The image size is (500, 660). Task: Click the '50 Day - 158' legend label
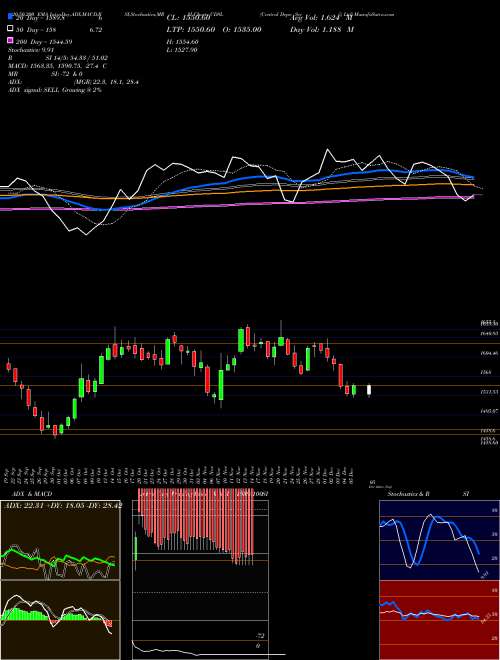pos(35,29)
